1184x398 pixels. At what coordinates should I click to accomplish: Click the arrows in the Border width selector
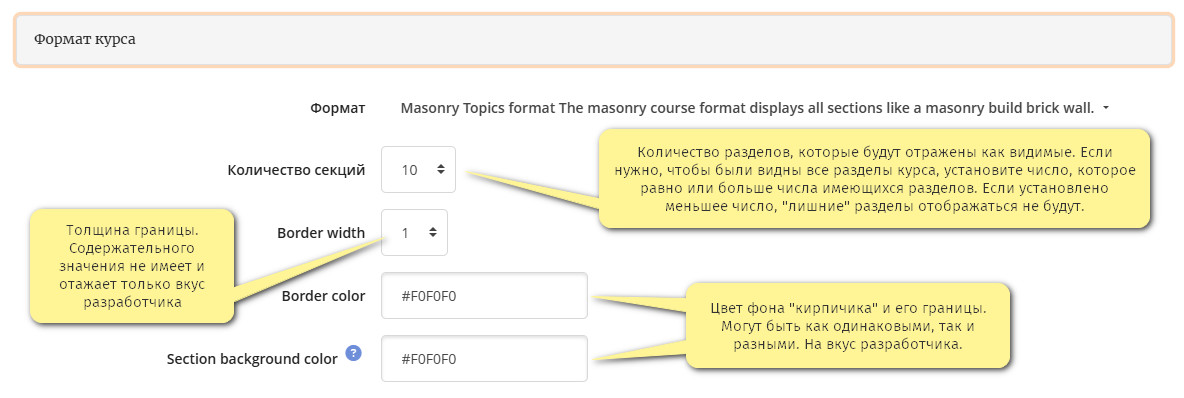pos(433,233)
